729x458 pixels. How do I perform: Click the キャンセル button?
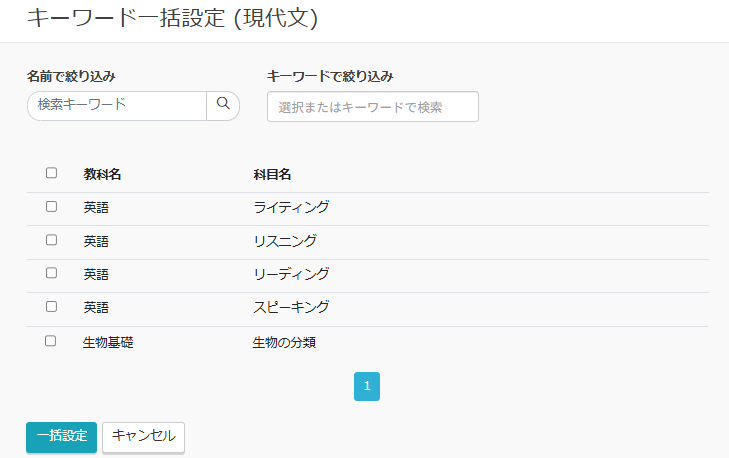click(x=143, y=436)
